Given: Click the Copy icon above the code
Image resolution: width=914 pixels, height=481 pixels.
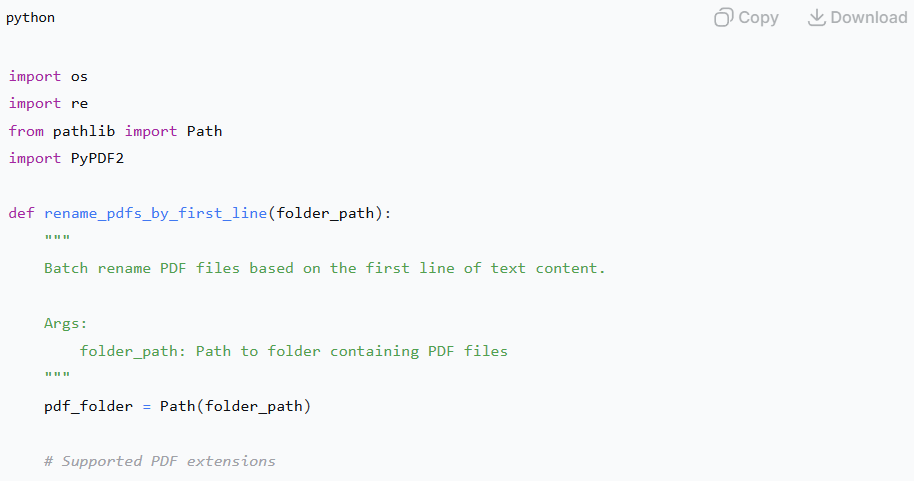Looking at the screenshot, I should 723,17.
